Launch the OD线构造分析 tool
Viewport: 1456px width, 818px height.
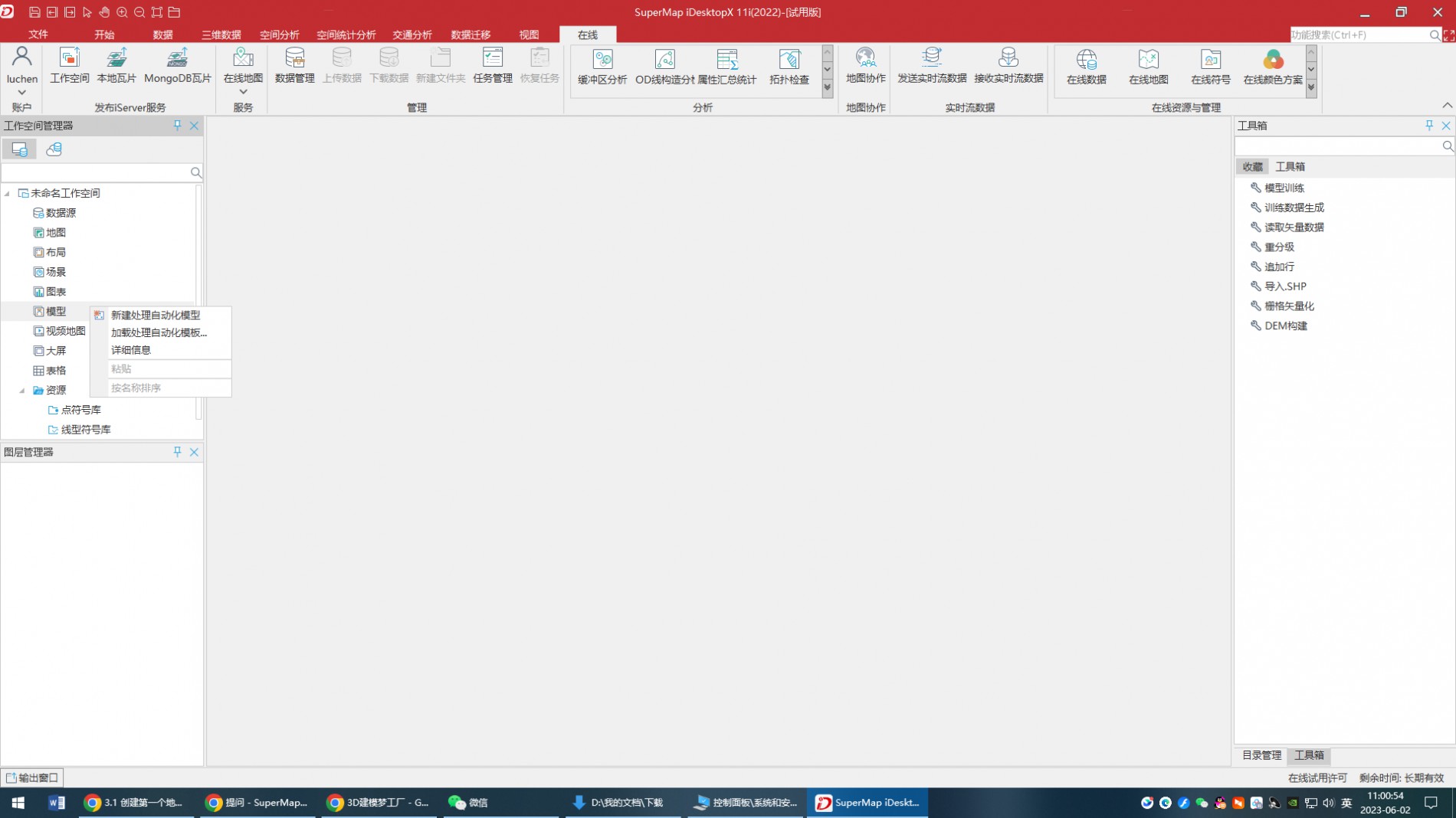[664, 66]
